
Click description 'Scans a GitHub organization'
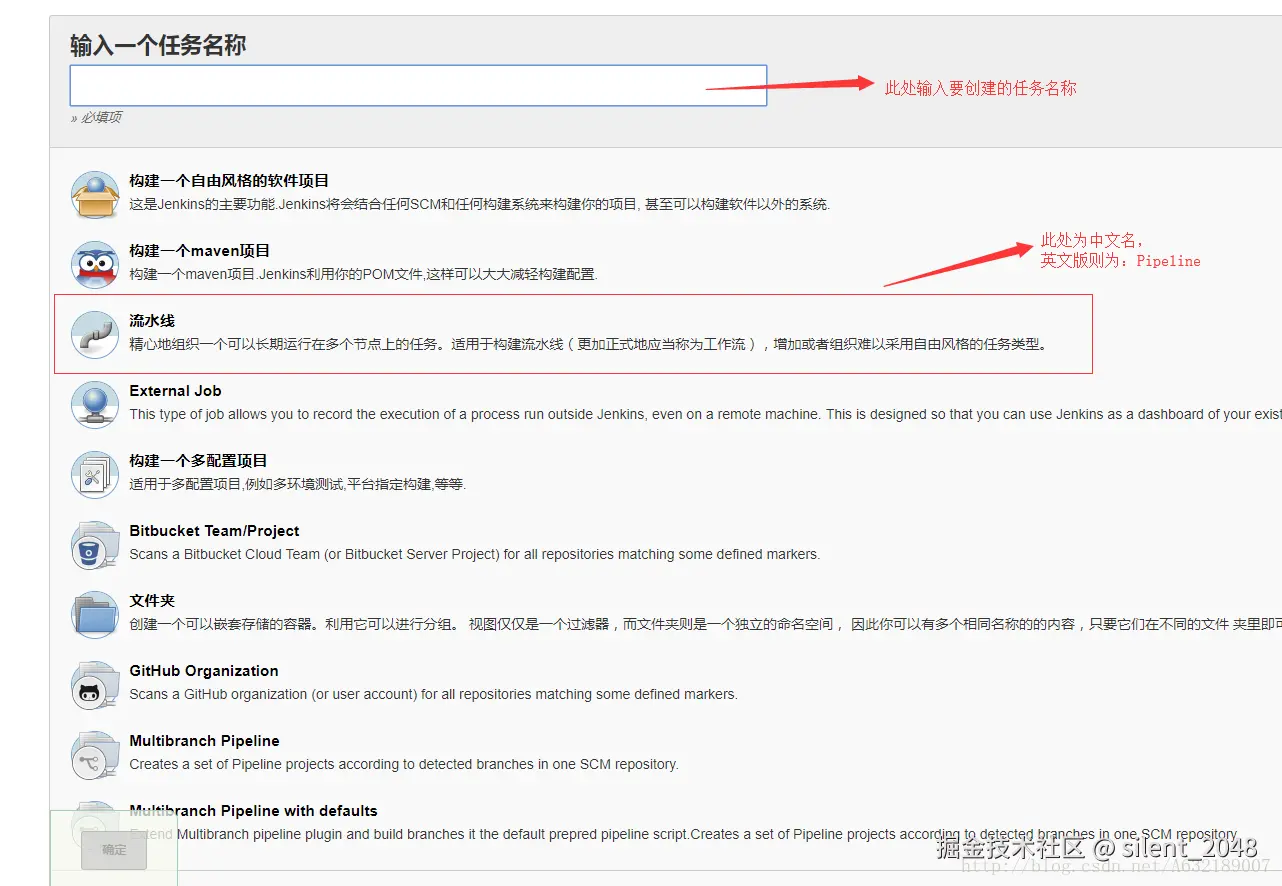[x=433, y=694]
